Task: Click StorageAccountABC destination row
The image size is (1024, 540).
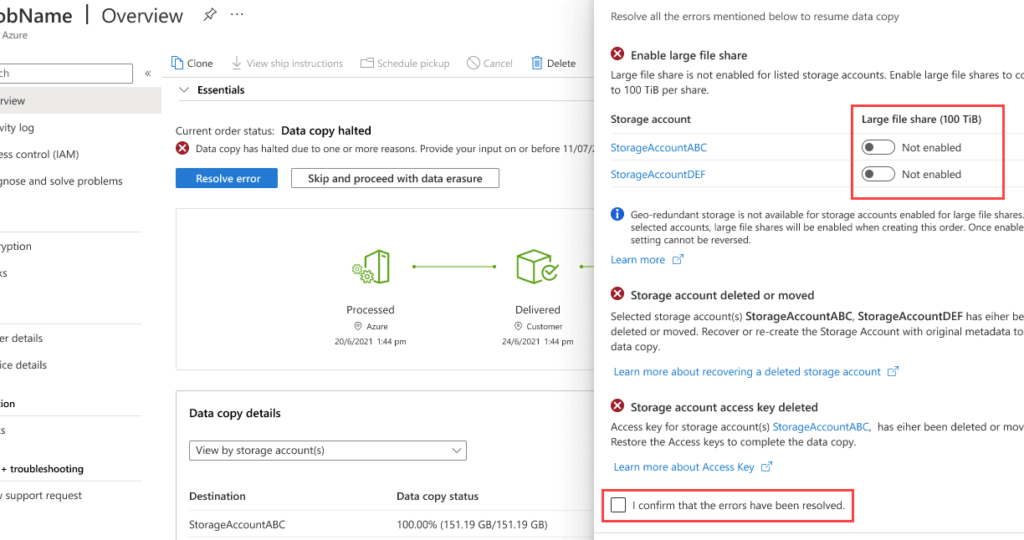Action: [x=237, y=524]
